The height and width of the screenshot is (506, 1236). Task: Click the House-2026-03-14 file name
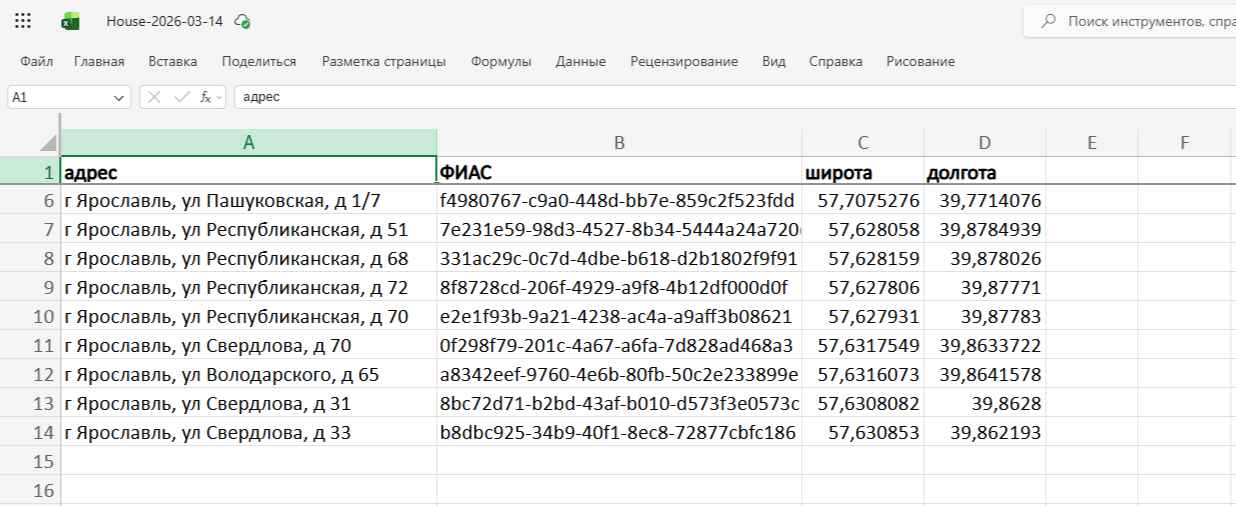(x=164, y=22)
